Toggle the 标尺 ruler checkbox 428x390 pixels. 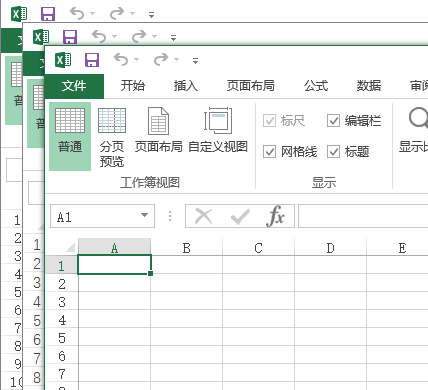(269, 121)
